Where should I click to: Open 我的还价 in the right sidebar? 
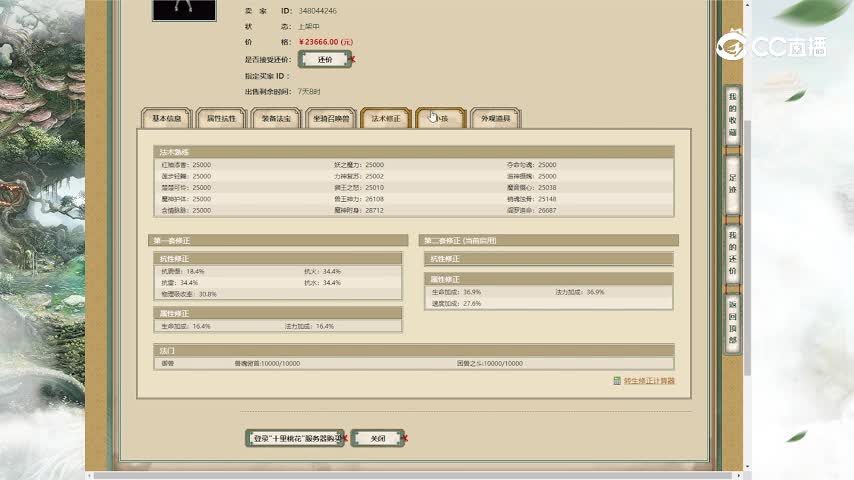[x=732, y=252]
